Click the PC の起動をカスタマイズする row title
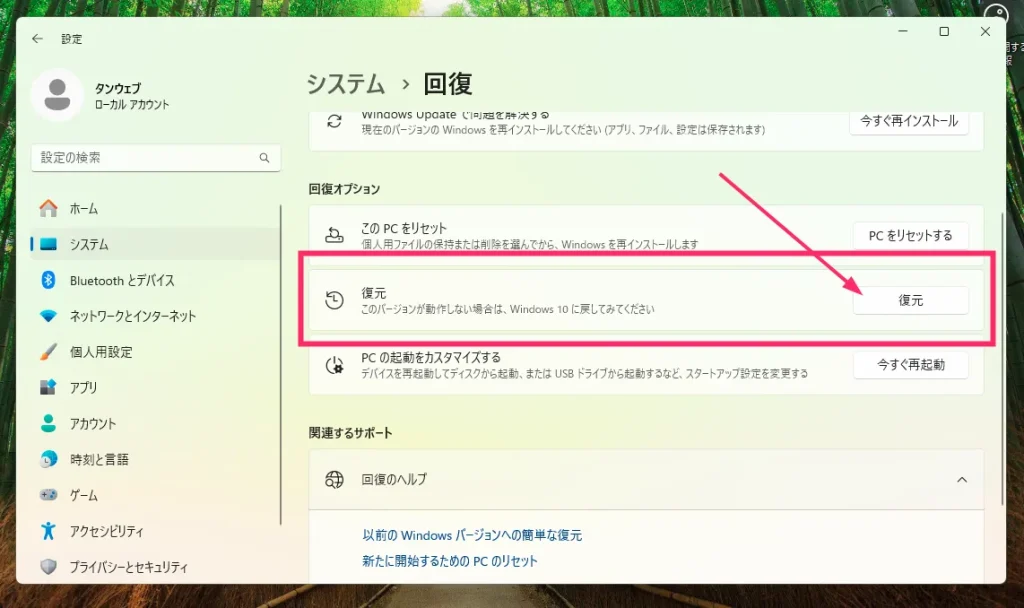1024x608 pixels. (431, 358)
